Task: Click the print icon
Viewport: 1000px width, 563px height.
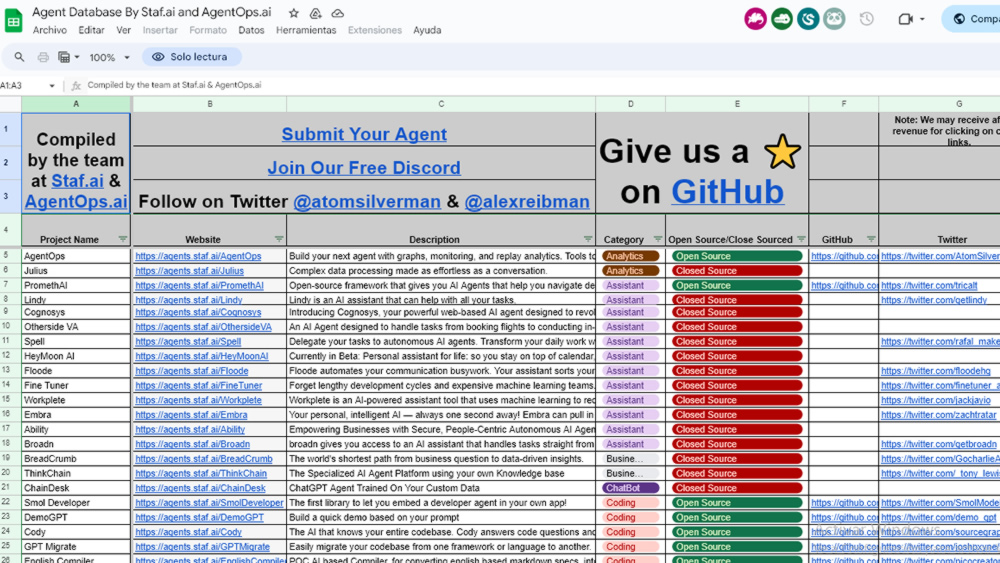Action: click(43, 57)
